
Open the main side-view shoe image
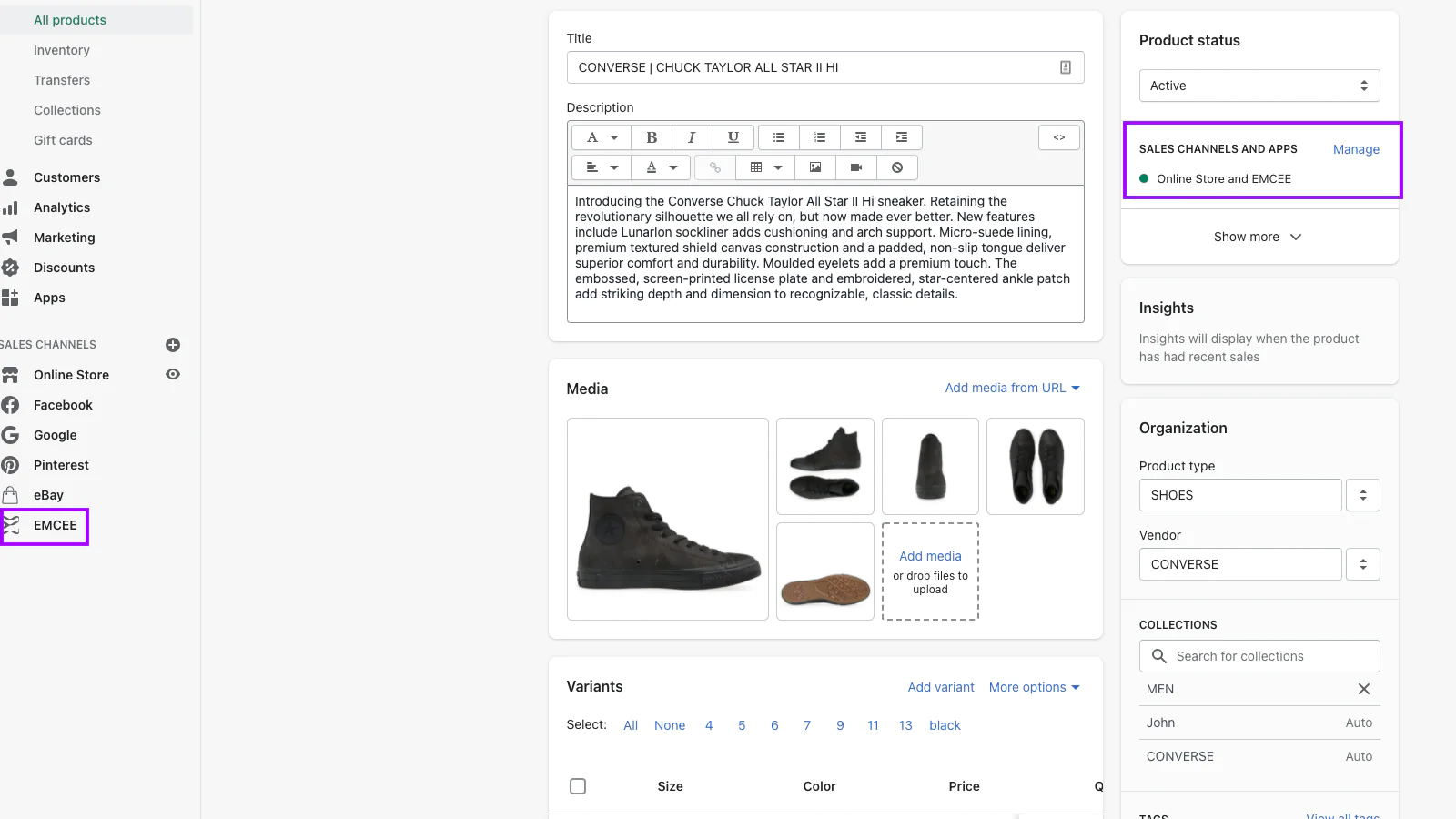pos(668,519)
